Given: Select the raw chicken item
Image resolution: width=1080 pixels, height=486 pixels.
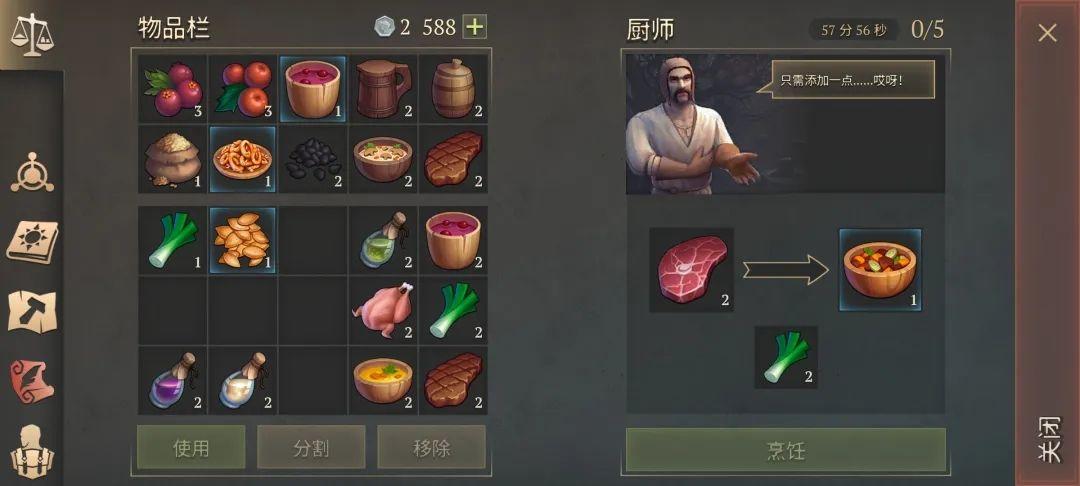Looking at the screenshot, I should (x=383, y=310).
